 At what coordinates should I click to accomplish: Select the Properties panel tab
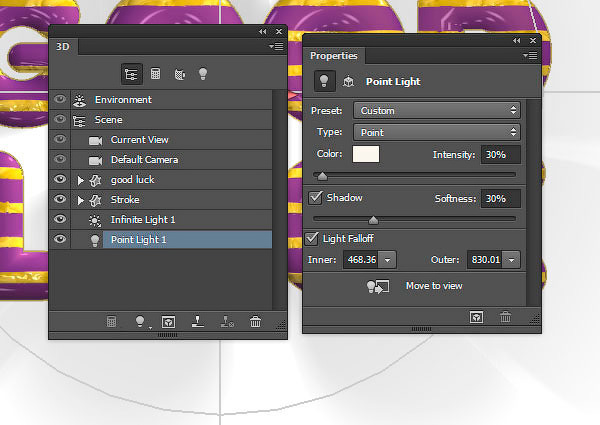click(334, 56)
